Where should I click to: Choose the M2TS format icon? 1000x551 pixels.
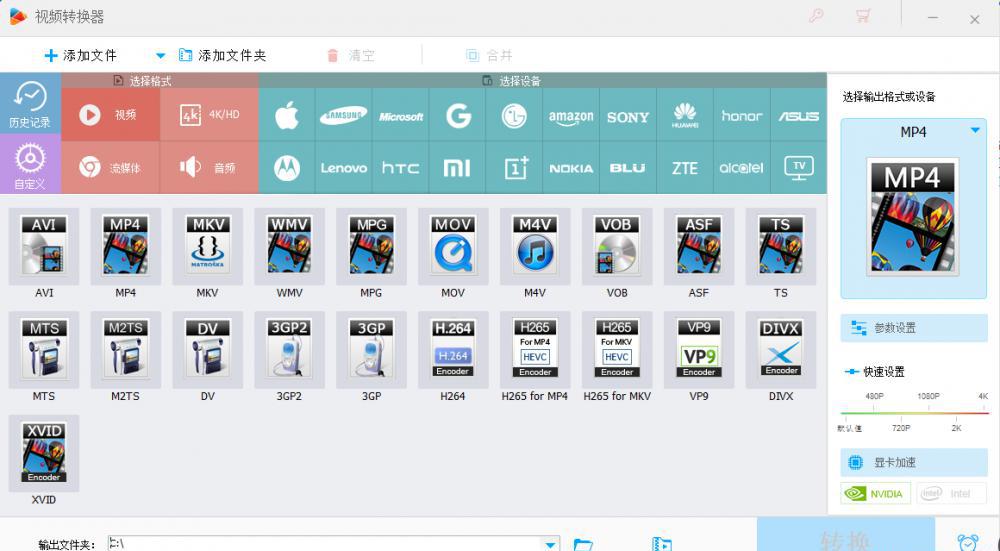pyautogui.click(x=125, y=349)
